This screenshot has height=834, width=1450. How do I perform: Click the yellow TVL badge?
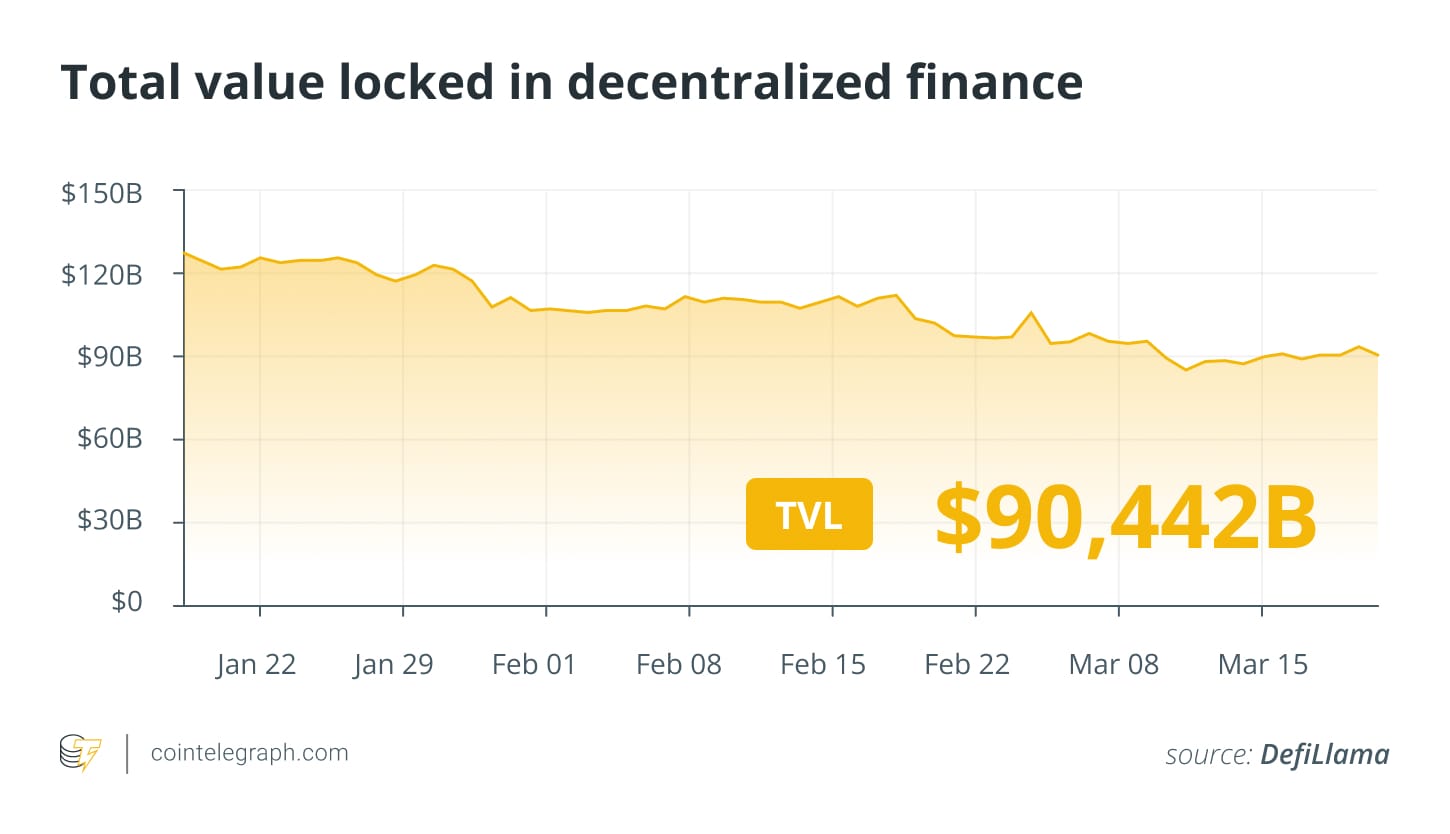pyautogui.click(x=809, y=514)
